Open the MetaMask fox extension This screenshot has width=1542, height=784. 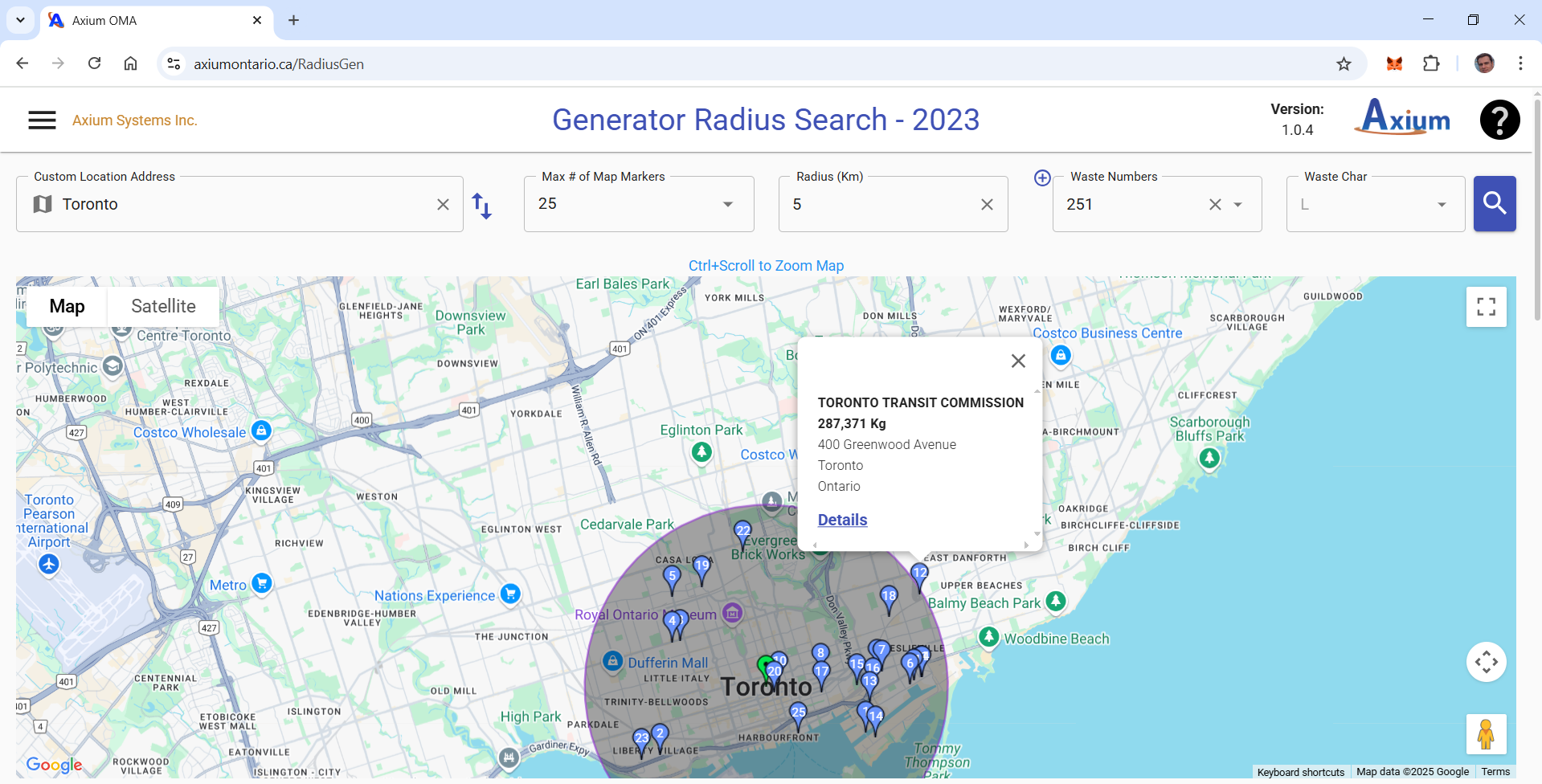(1394, 63)
